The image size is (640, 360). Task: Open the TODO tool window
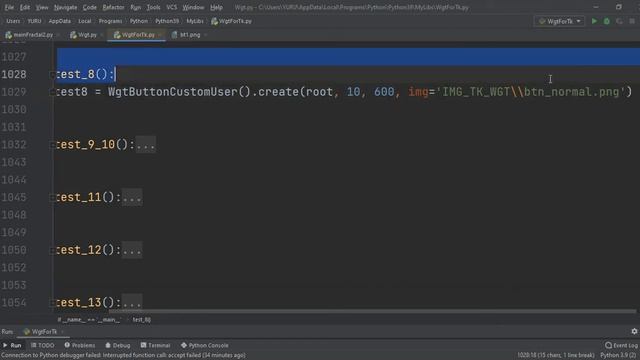tap(42, 345)
